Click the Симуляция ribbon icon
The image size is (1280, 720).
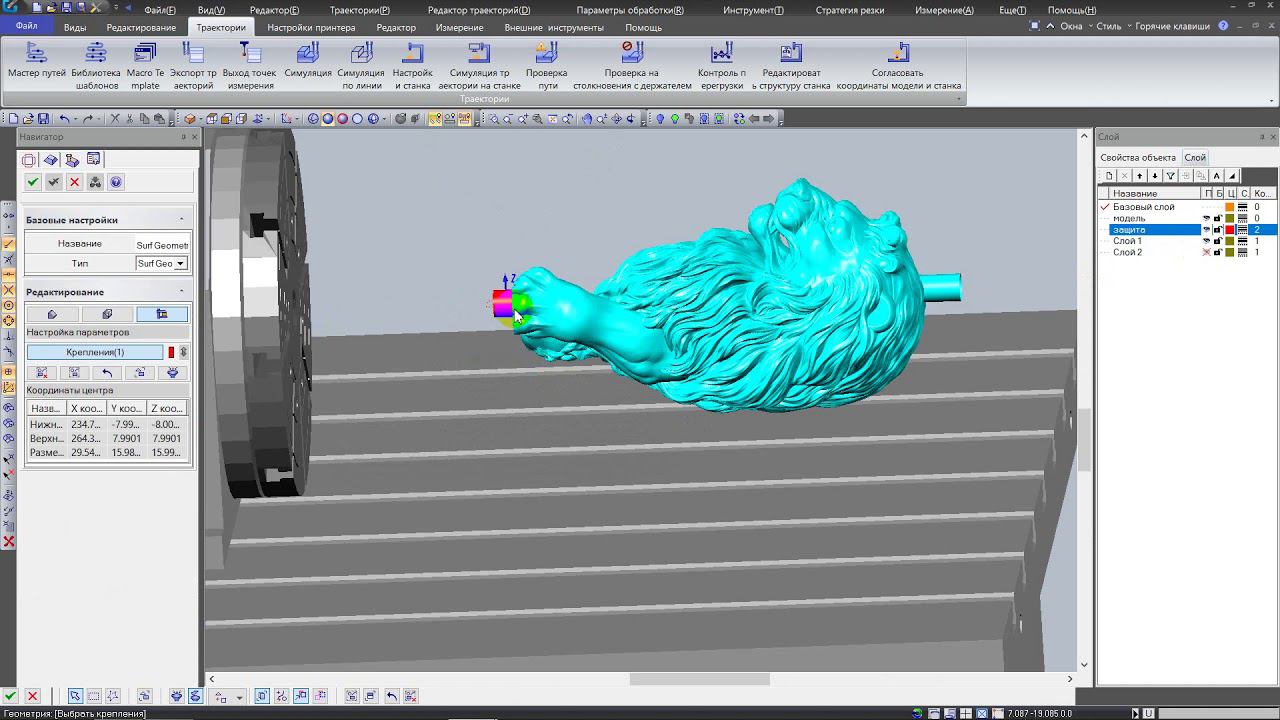308,54
